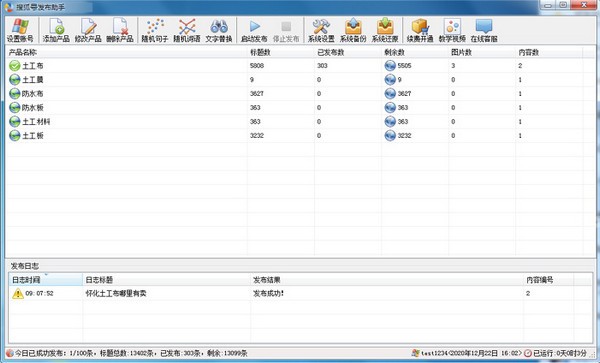
Task: Open 教学视频 tutorial videos
Action: [452, 30]
